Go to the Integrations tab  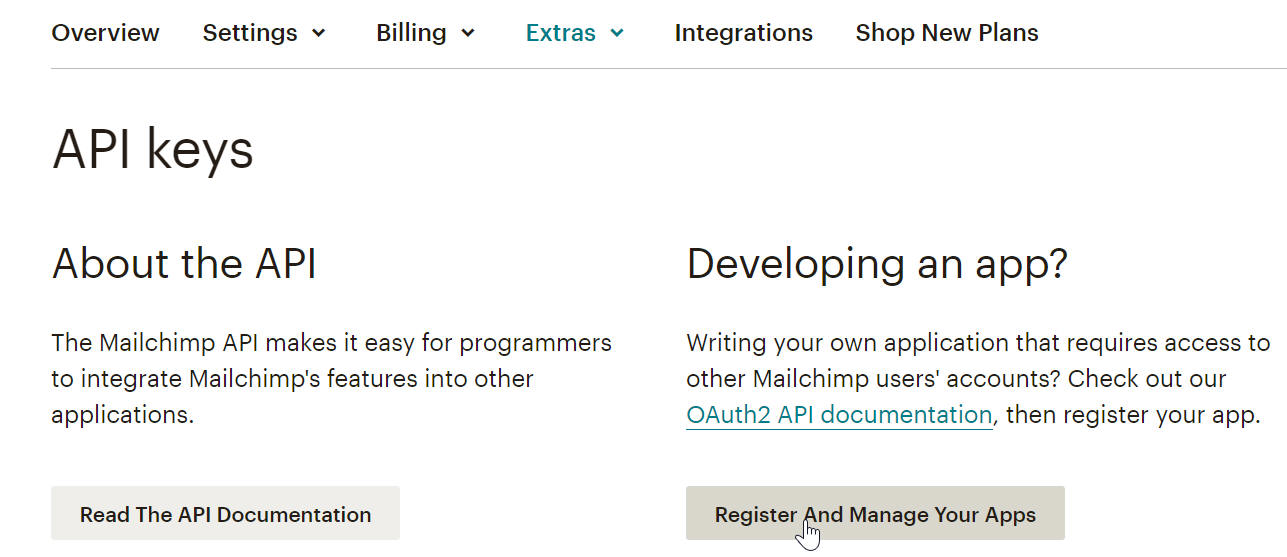point(744,33)
